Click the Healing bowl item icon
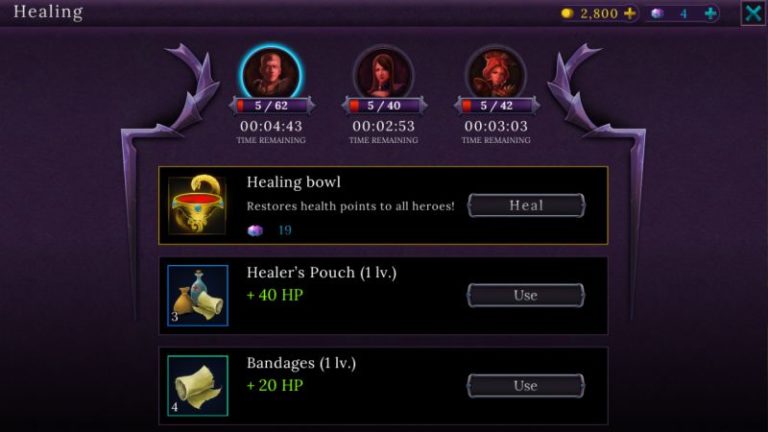This screenshot has height=432, width=768. coord(197,205)
